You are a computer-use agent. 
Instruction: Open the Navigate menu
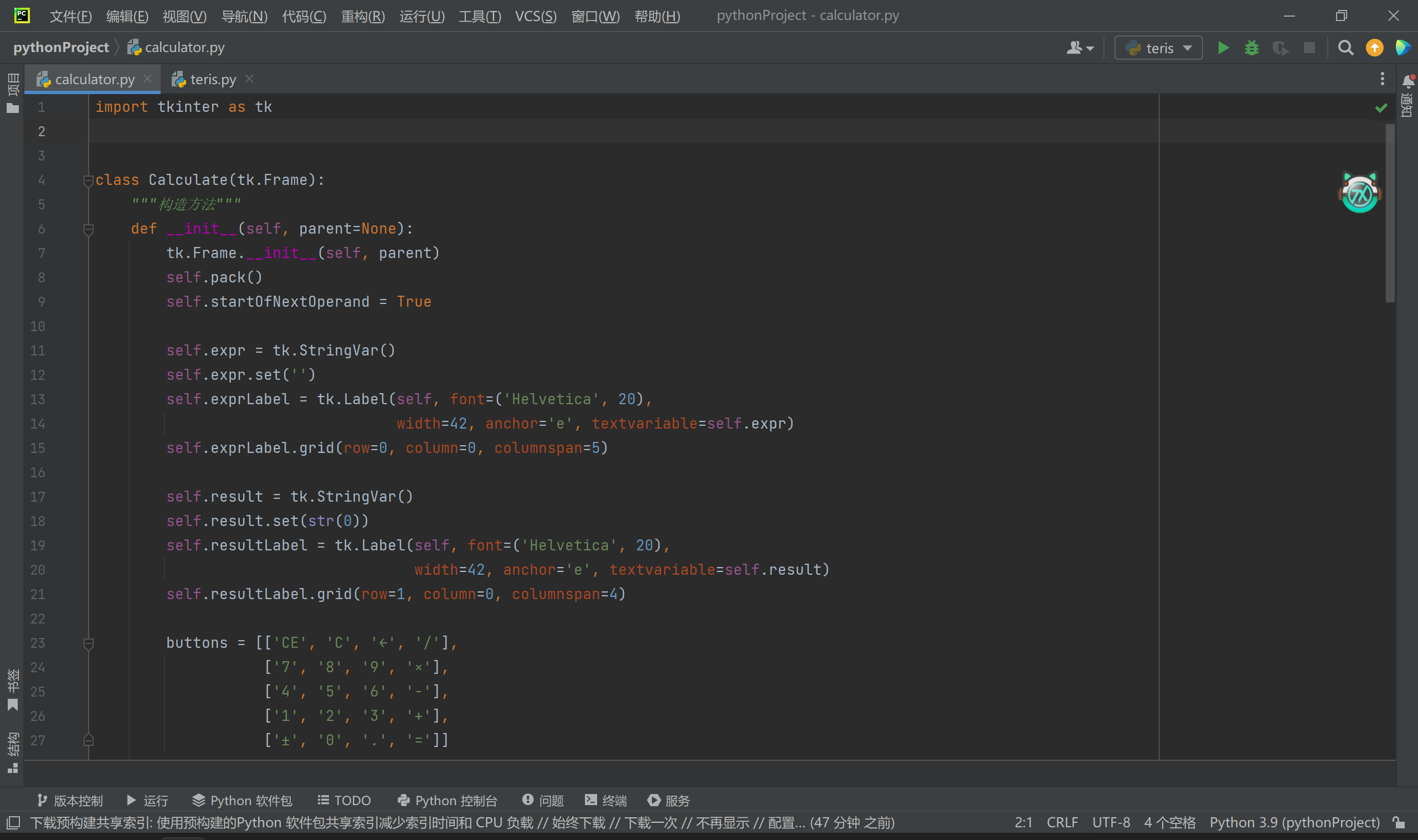pos(244,16)
